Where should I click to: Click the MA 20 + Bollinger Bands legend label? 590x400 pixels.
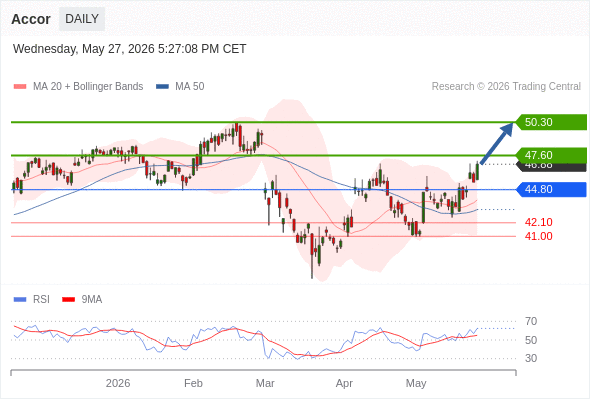point(88,87)
